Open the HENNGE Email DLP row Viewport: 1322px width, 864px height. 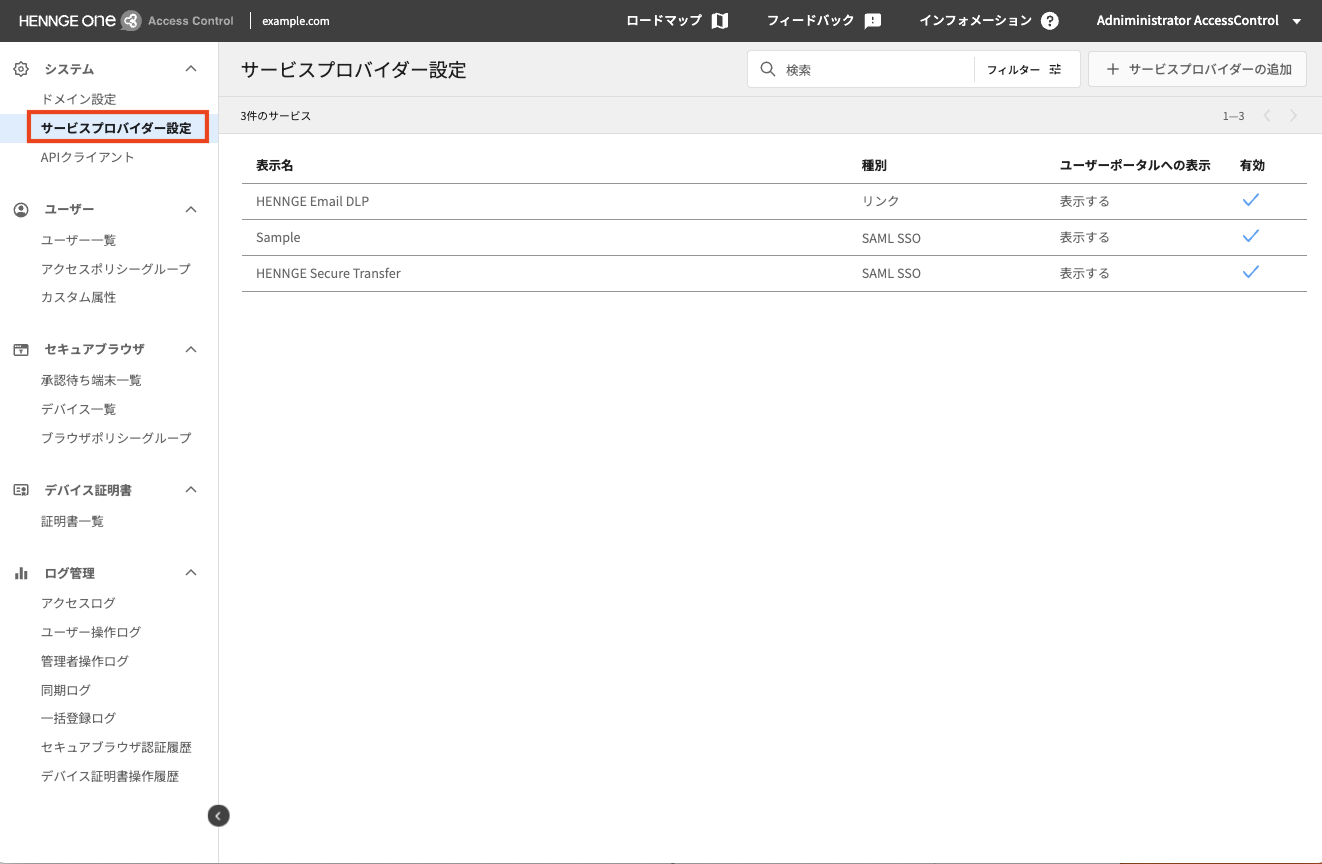774,201
